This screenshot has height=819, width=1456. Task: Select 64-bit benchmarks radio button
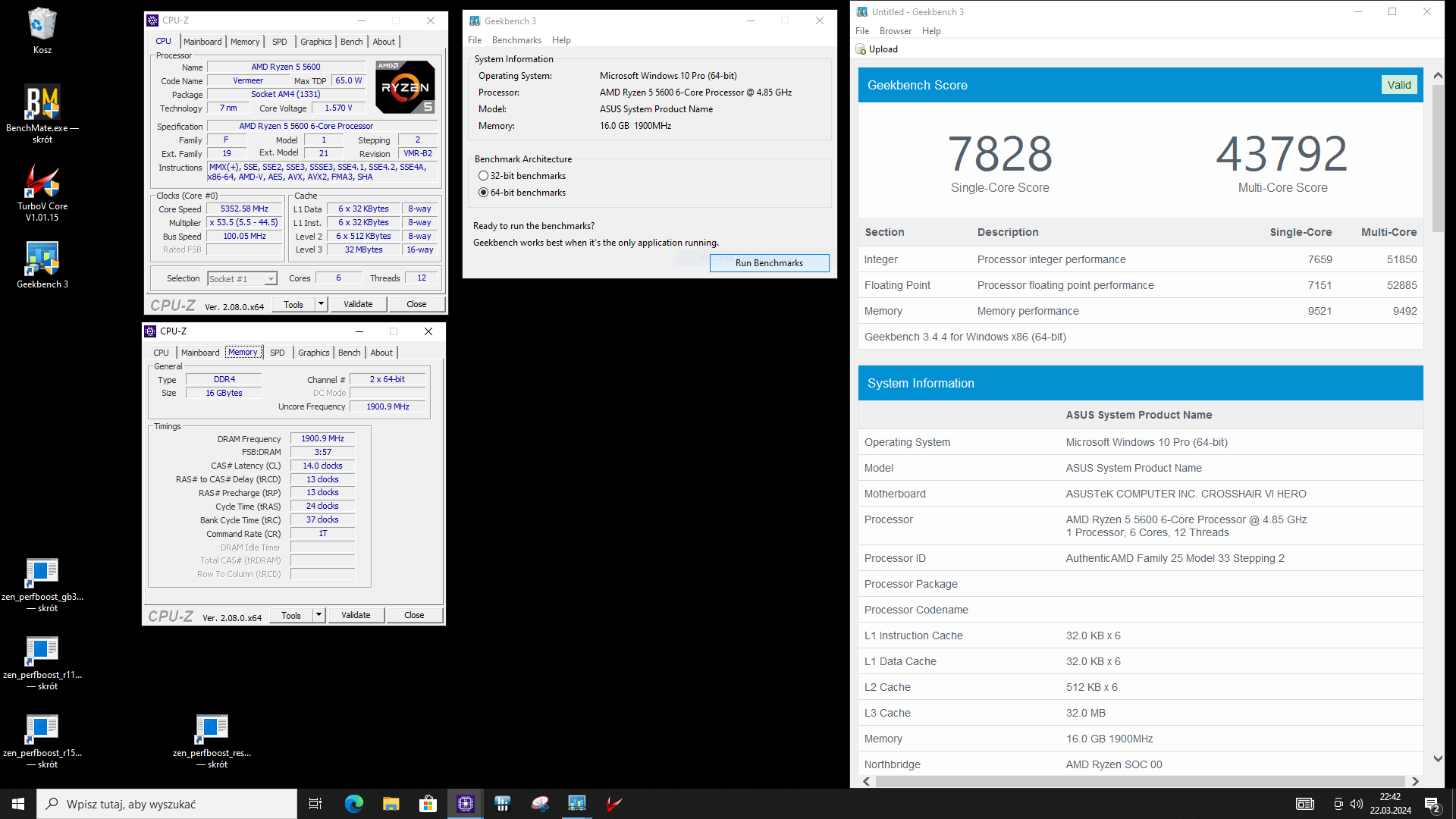483,193
